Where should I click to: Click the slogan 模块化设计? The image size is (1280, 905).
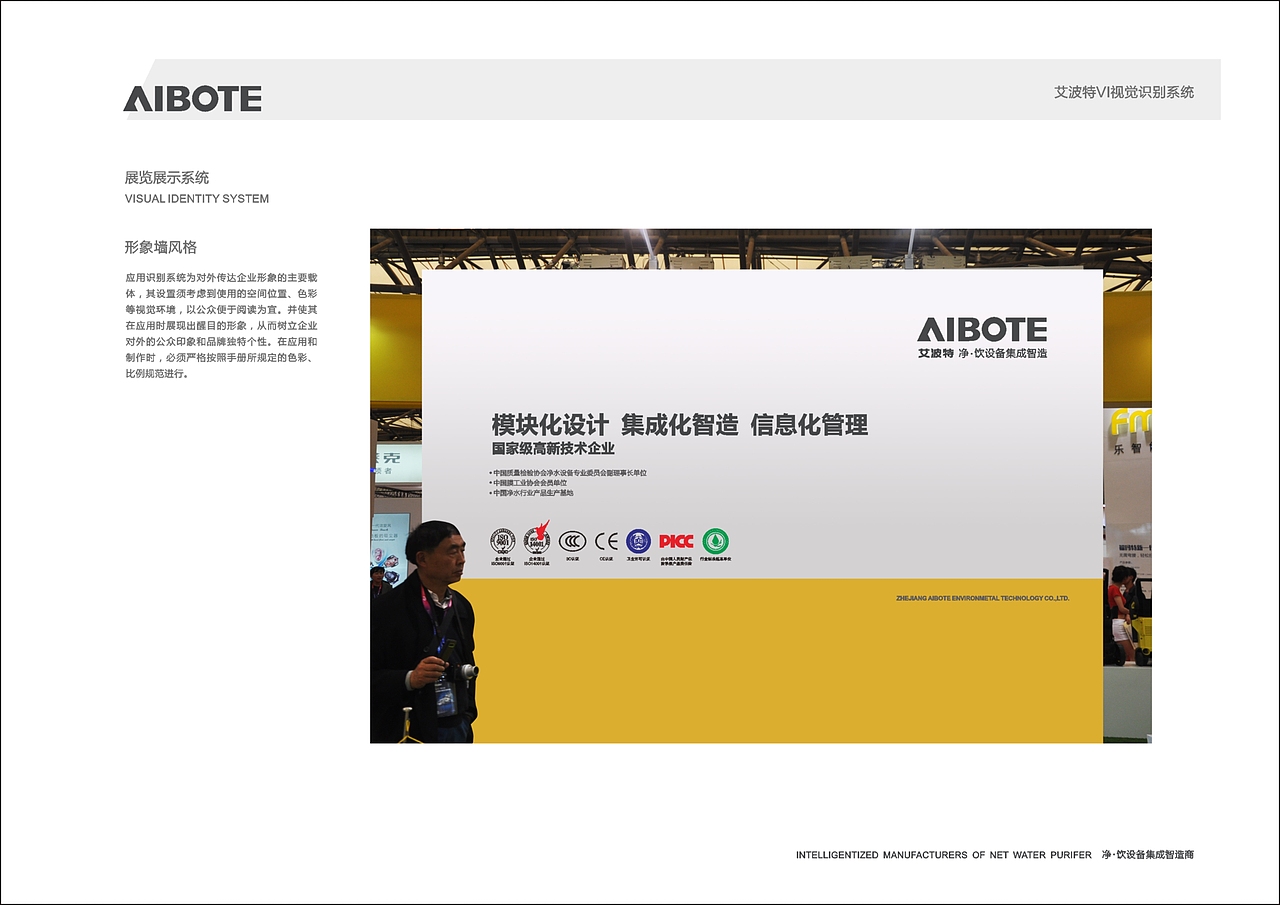click(549, 424)
